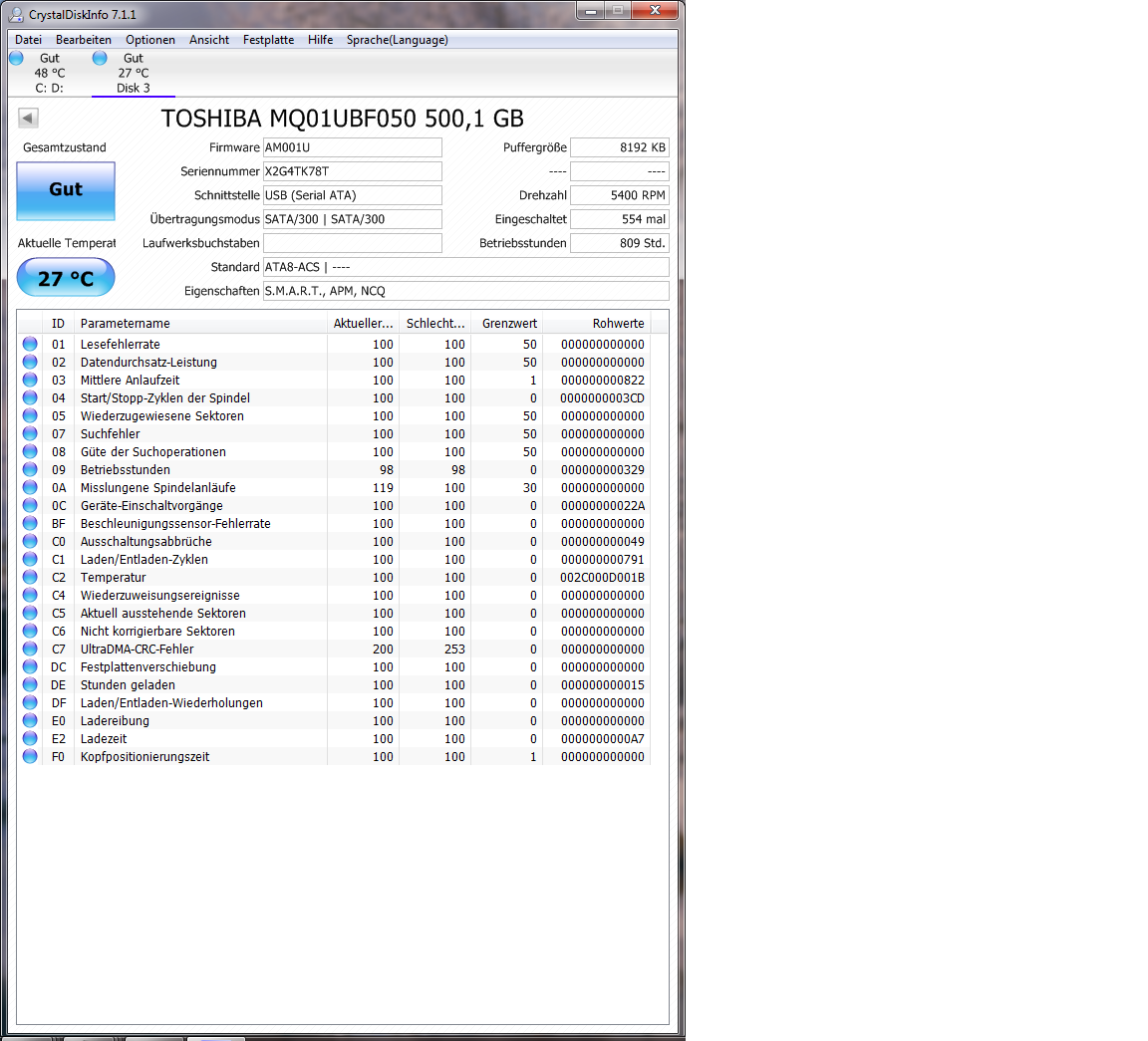Minimize the CrystalDiskInfo window

(591, 11)
